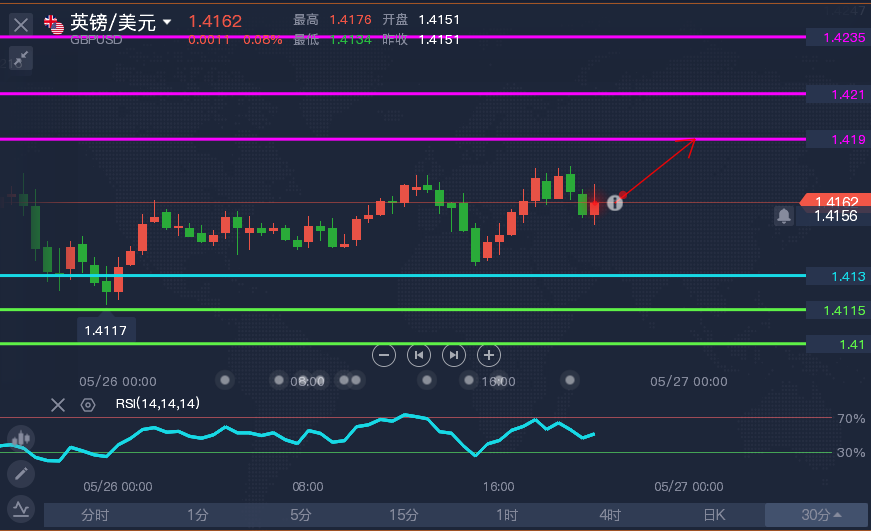Select the 1.421 magenta level label
Screen dimensions: 871x531
point(838,94)
